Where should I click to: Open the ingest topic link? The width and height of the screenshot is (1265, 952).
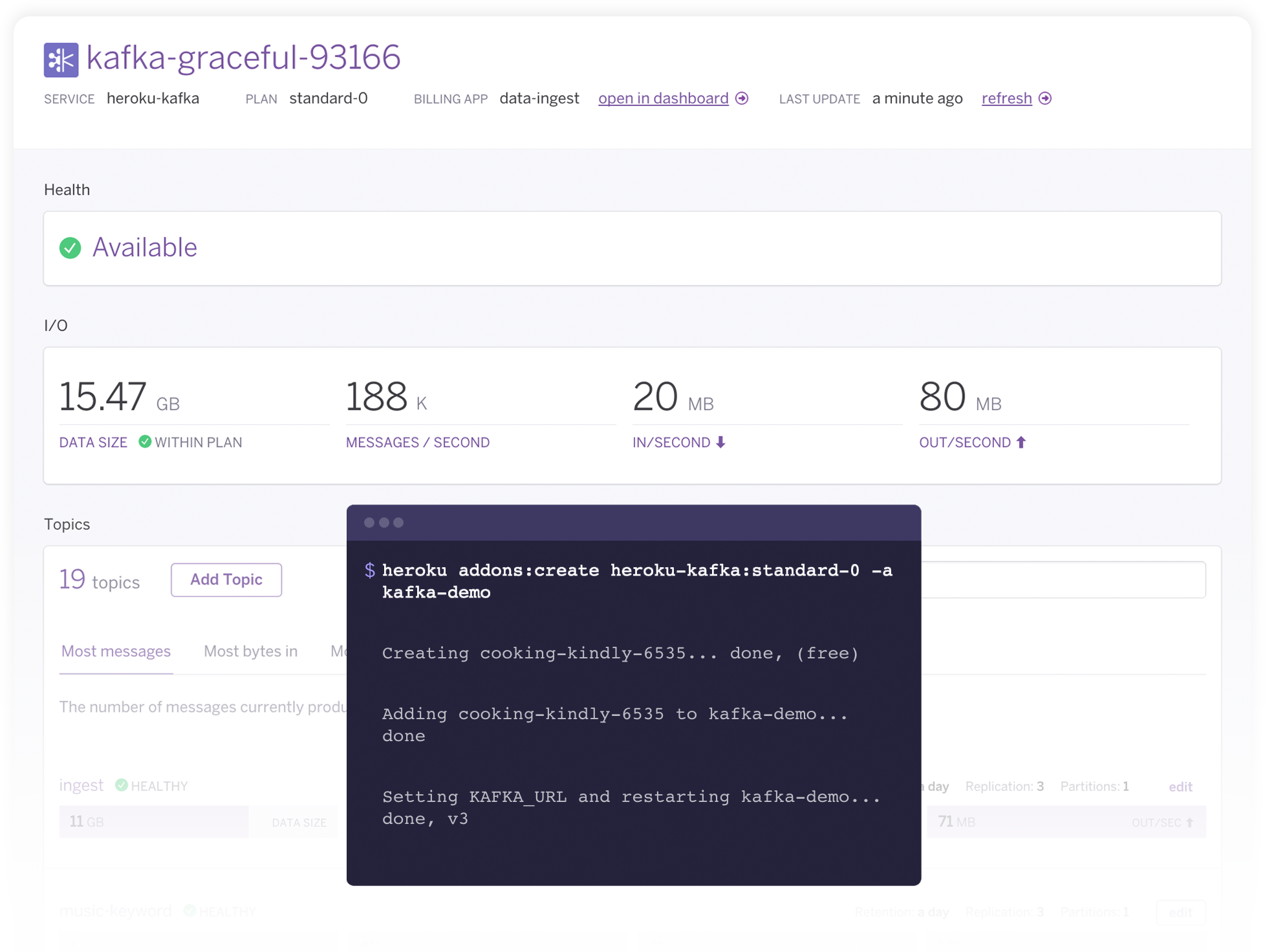pos(81,785)
